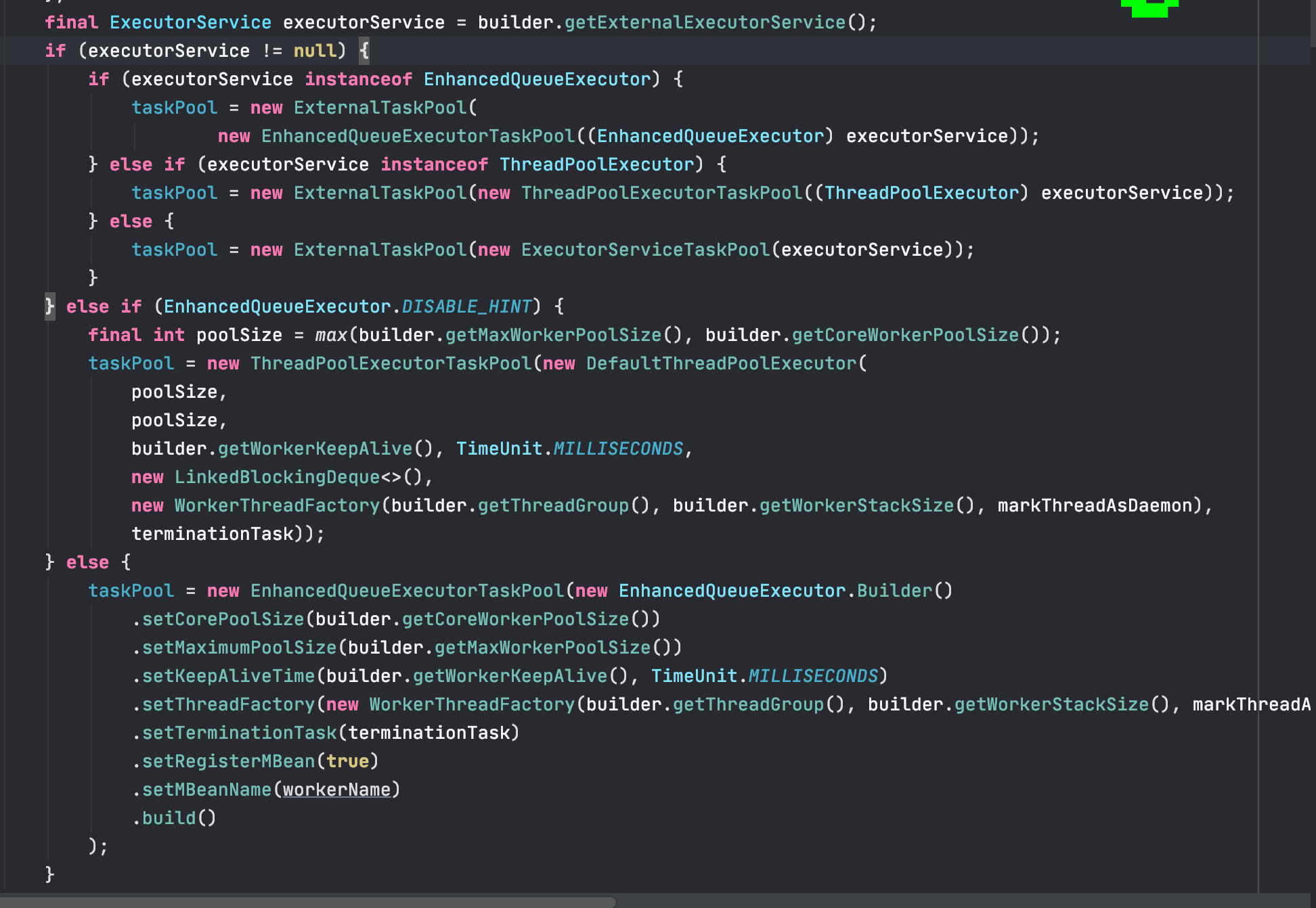Click the DefaultThreadPoolExecutor constructor name
This screenshot has width=1316, height=908.
coord(721,363)
